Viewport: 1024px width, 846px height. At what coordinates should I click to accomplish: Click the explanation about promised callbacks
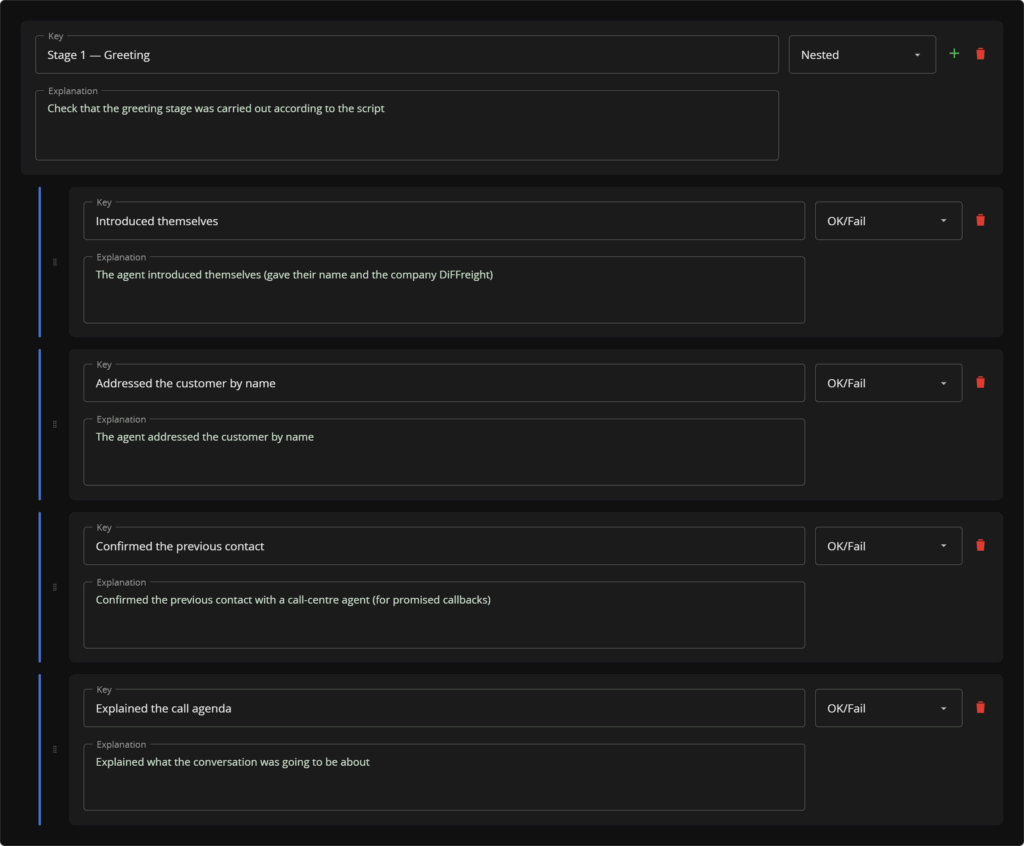444,615
